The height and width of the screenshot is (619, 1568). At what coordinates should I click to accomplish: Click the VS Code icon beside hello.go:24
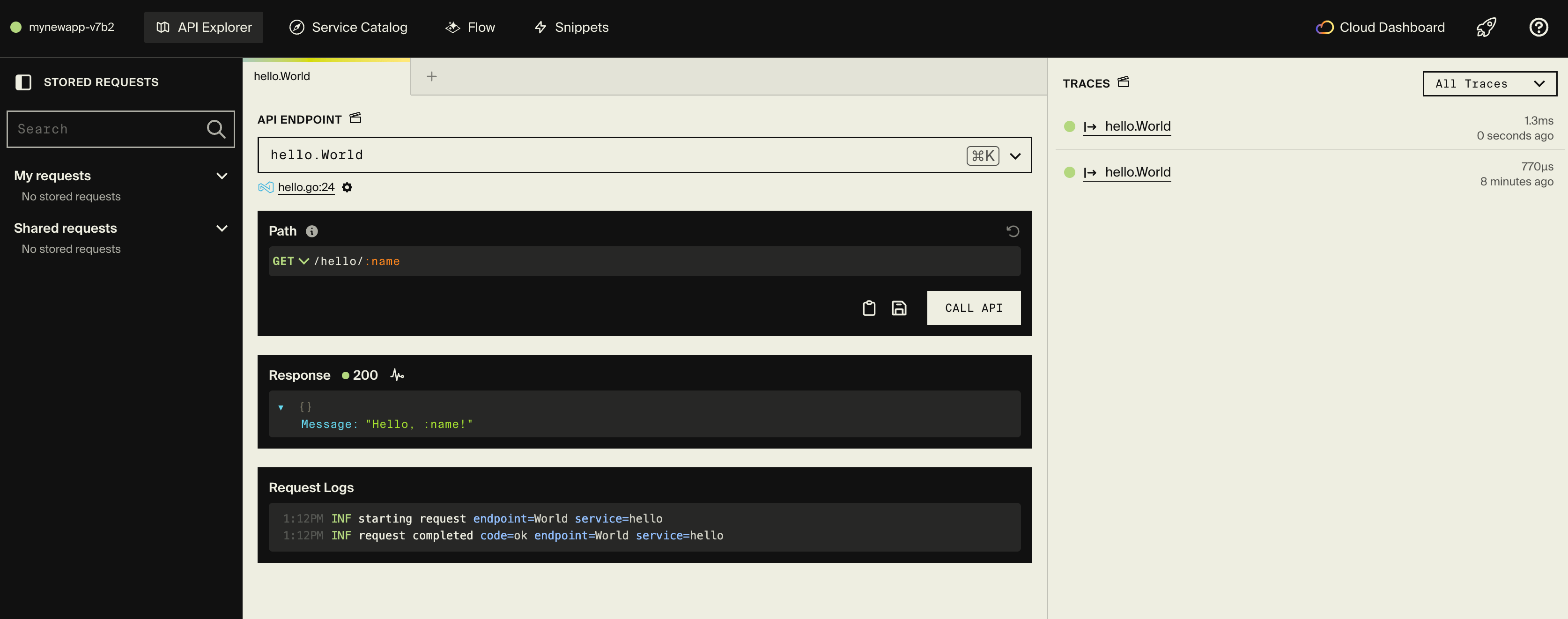click(x=266, y=187)
